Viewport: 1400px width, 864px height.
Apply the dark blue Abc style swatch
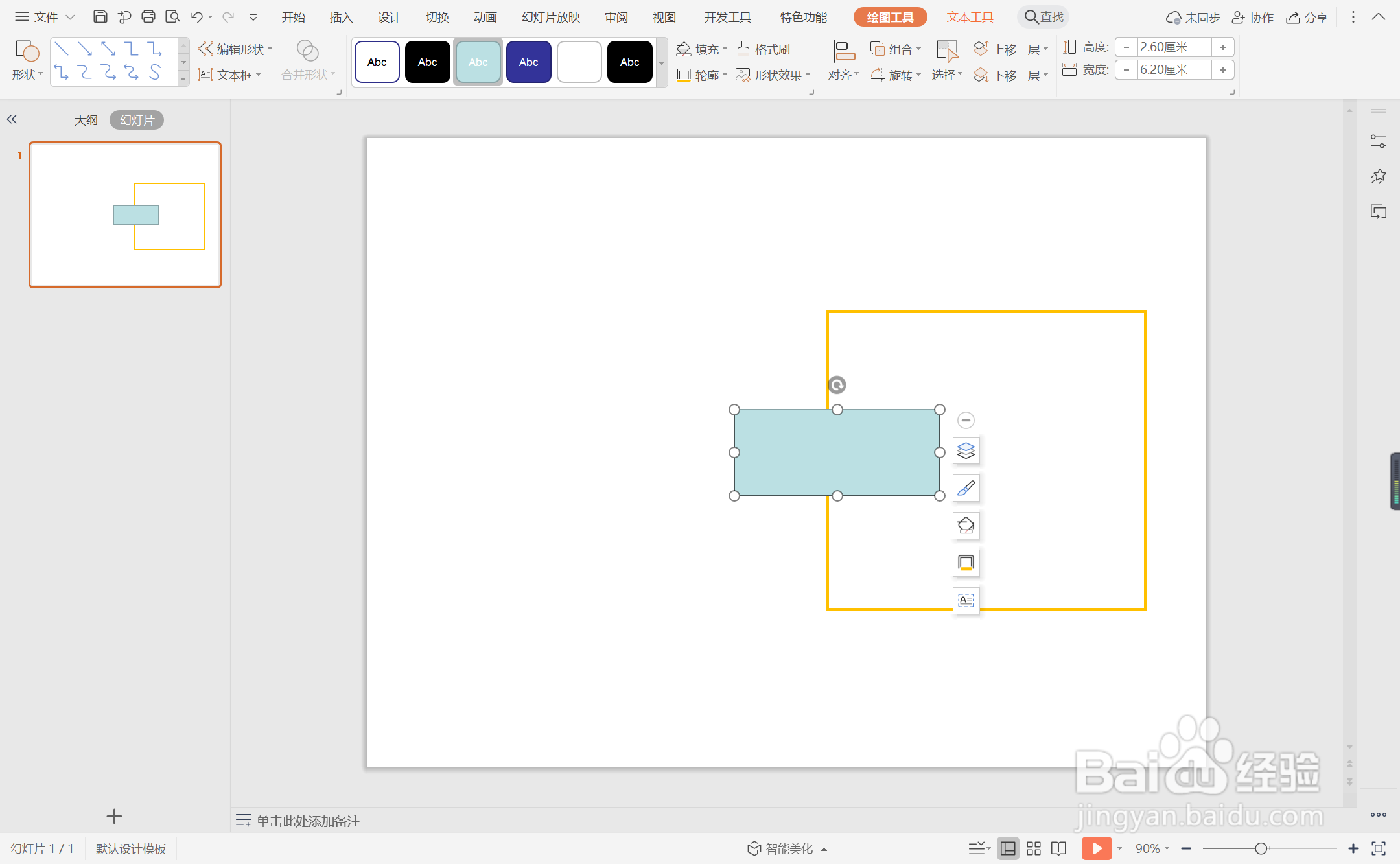pos(528,62)
